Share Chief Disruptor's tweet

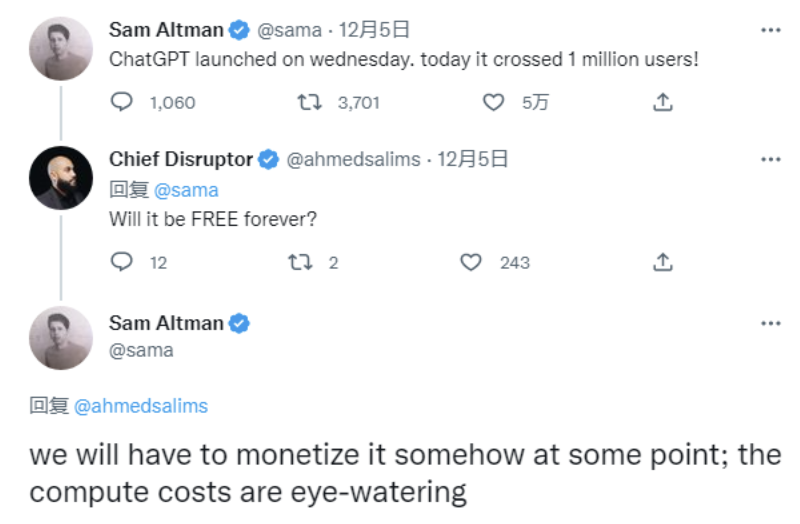click(662, 262)
